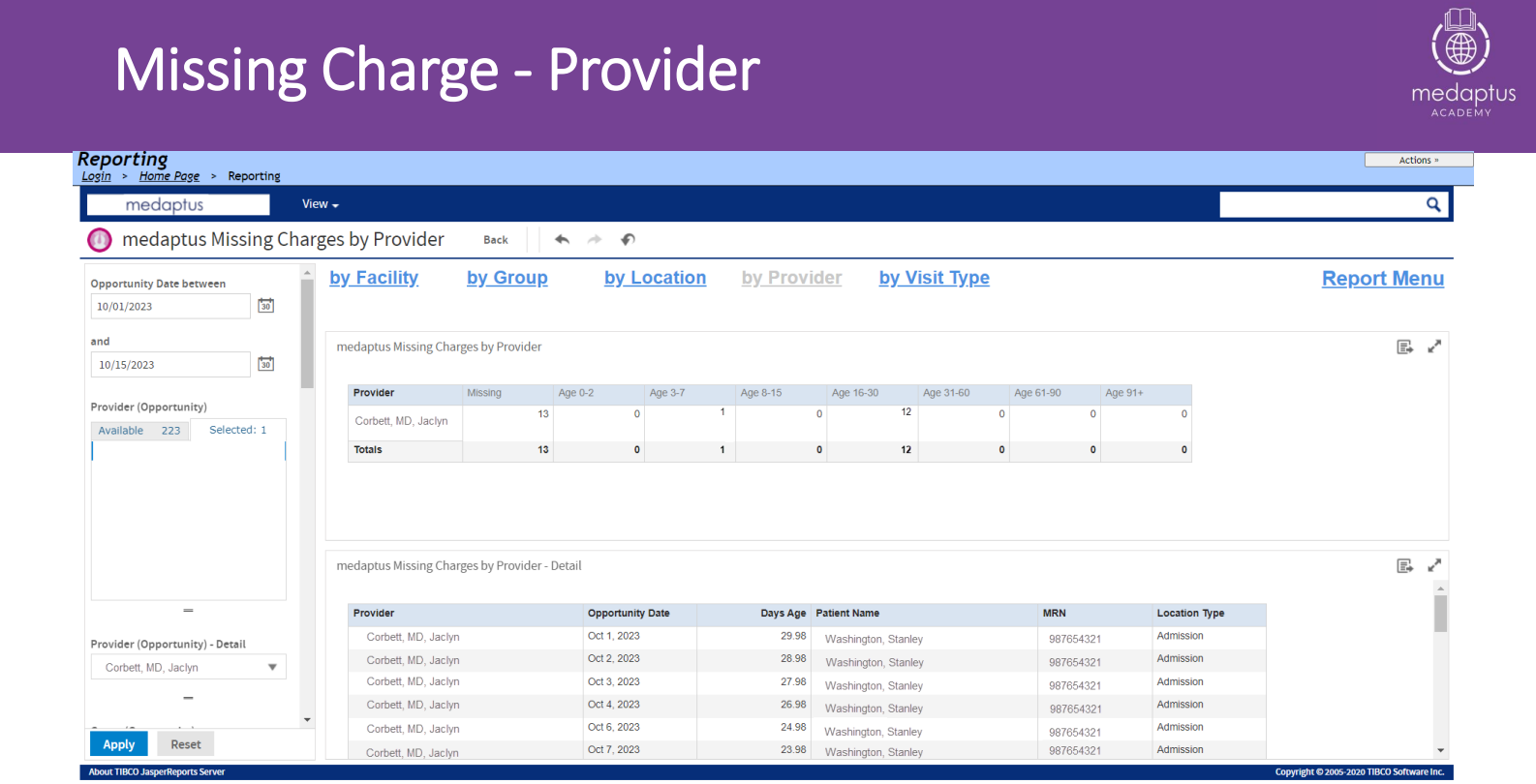Screen dimensions: 1536x784
Task: Click the Days Age column header
Action: pyautogui.click(x=783, y=614)
